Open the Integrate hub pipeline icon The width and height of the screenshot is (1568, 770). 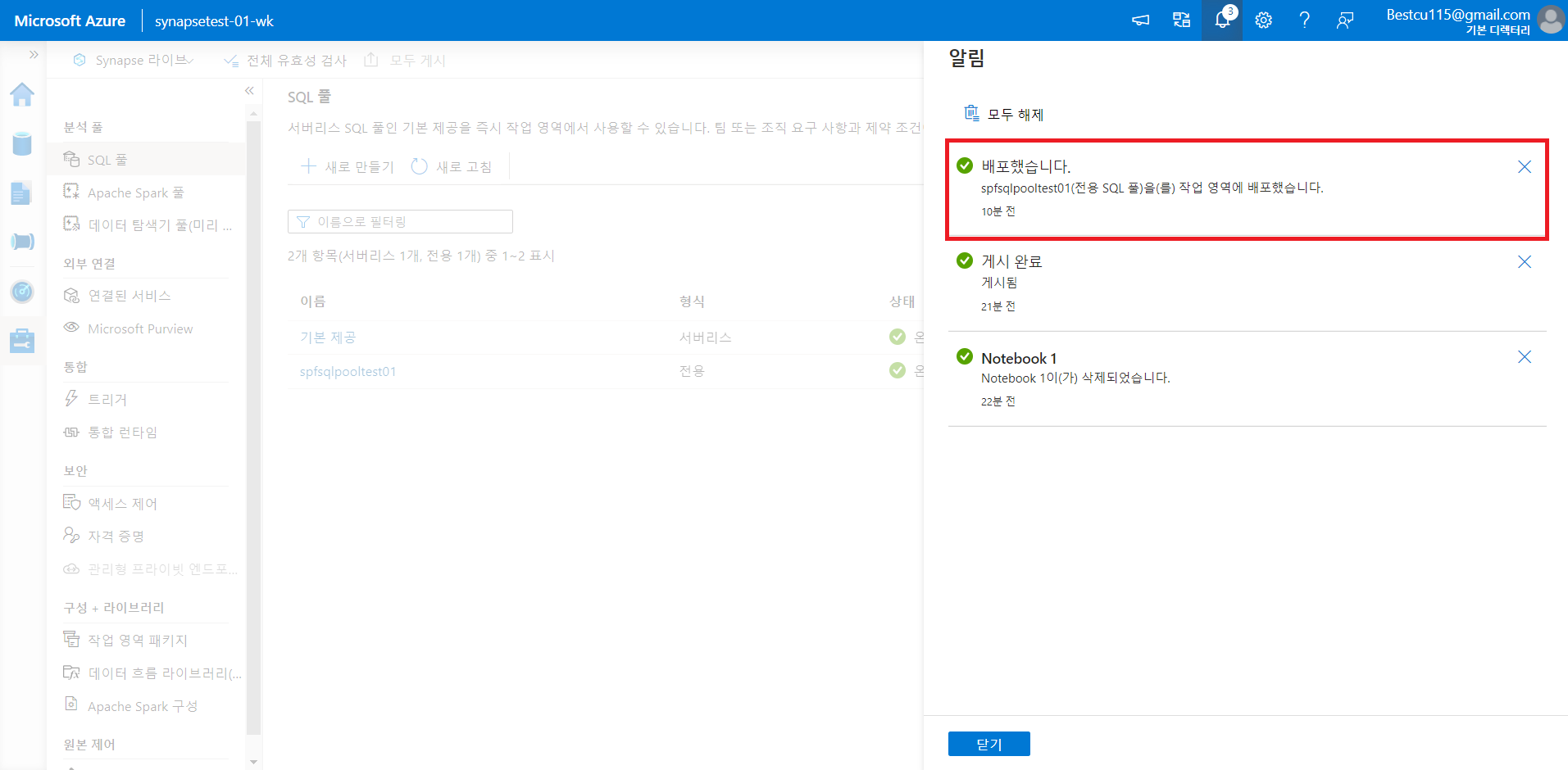tap(22, 241)
